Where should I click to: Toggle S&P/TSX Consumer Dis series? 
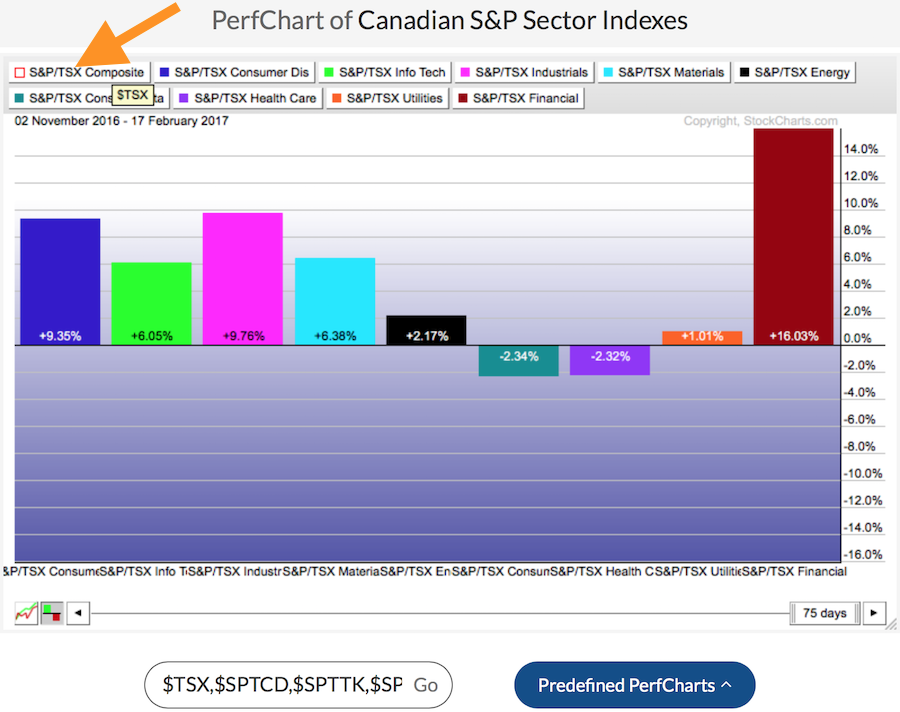[234, 72]
